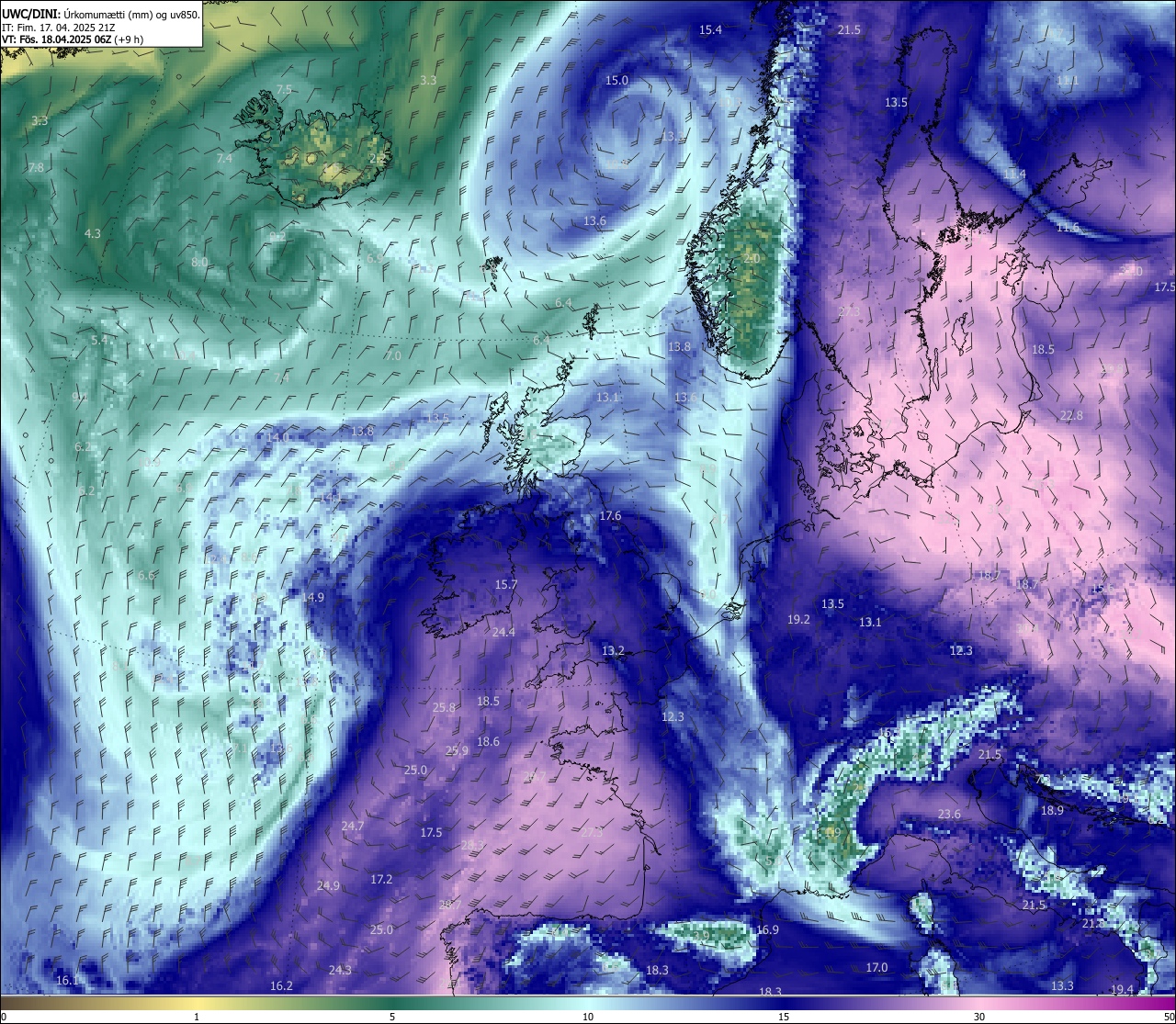Click the map value 16.9

767,930
